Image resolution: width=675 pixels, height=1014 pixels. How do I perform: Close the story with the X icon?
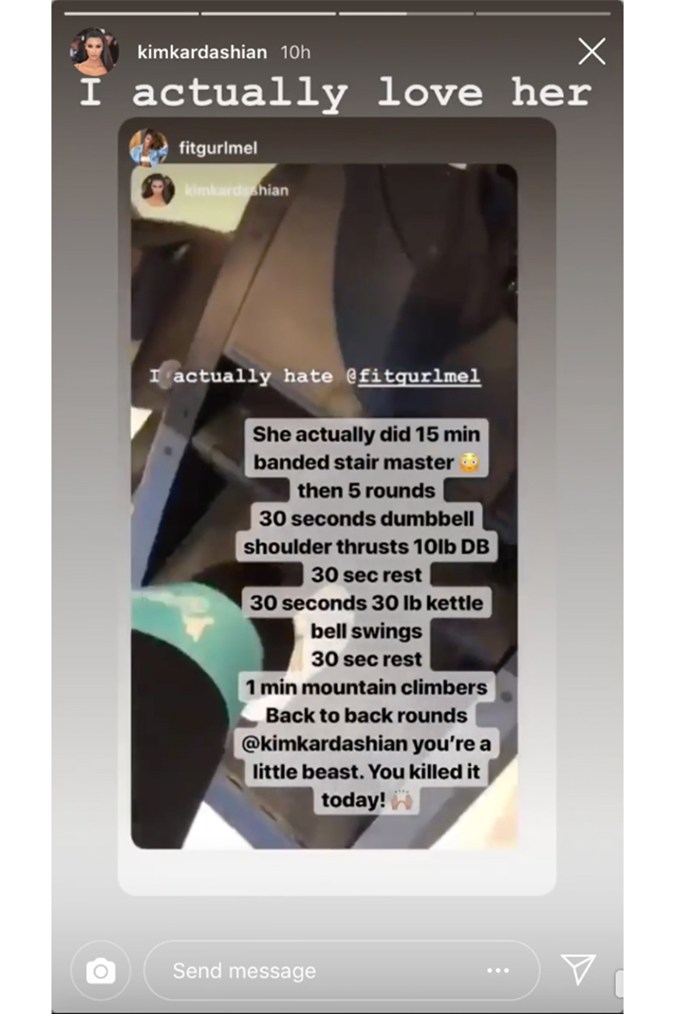(592, 52)
